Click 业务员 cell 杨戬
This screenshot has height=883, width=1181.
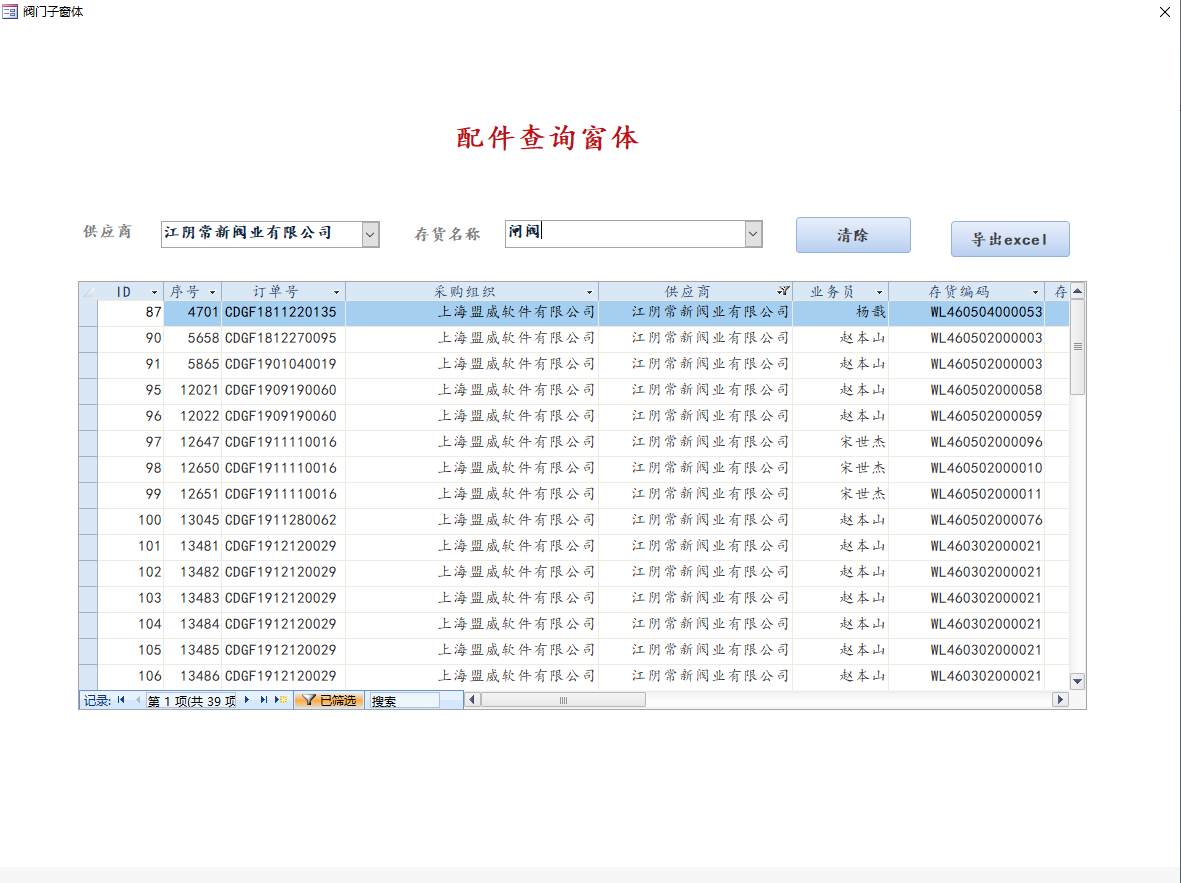841,313
